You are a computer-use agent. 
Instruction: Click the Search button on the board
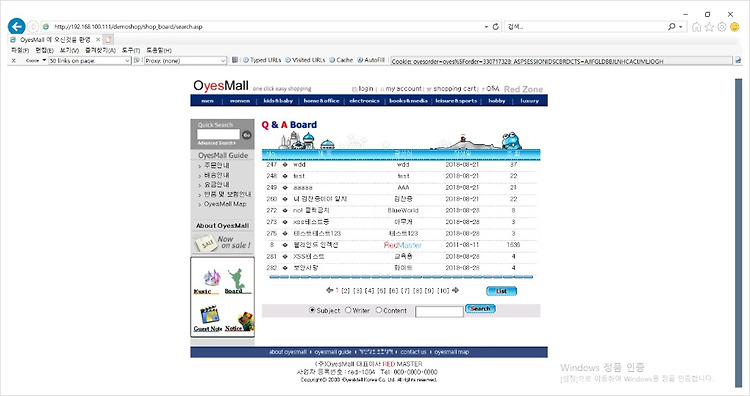point(480,309)
